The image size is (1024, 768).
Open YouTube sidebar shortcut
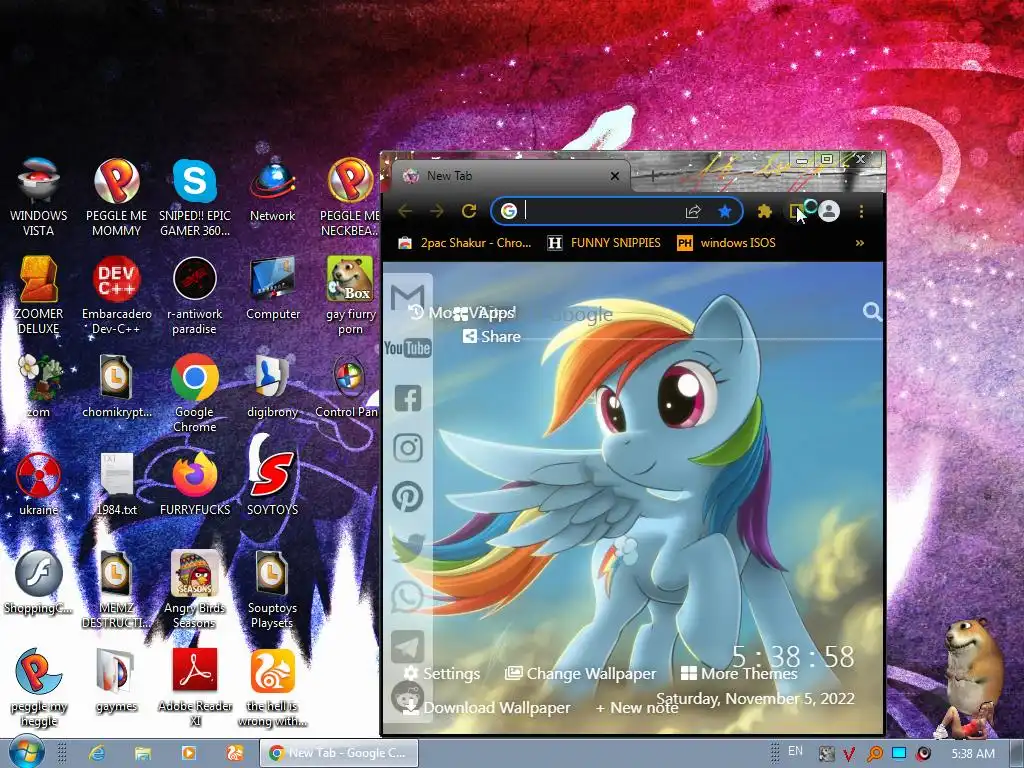pos(408,348)
